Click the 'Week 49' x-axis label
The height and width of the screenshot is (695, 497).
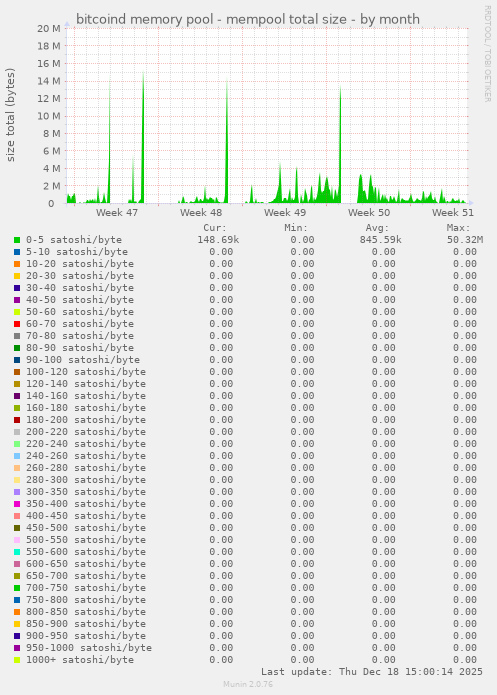click(x=285, y=213)
